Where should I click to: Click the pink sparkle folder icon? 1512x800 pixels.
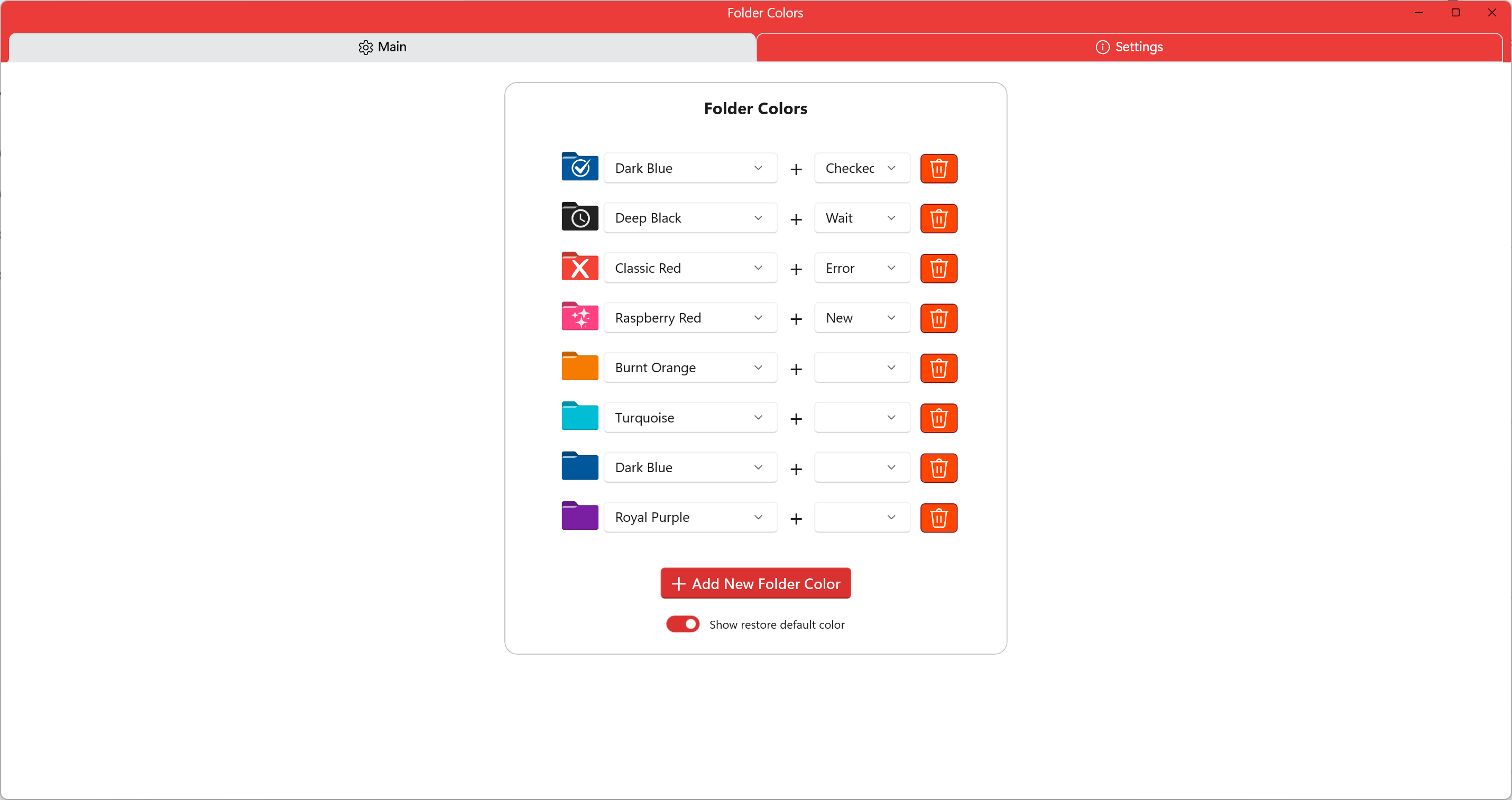click(x=579, y=317)
